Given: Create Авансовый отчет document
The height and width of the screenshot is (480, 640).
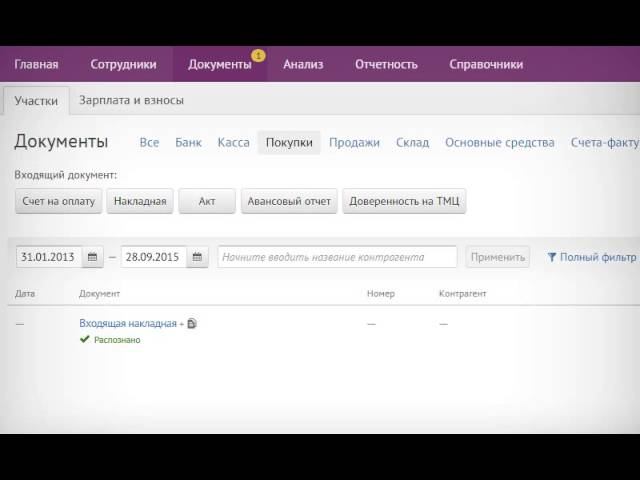Looking at the screenshot, I should [289, 201].
